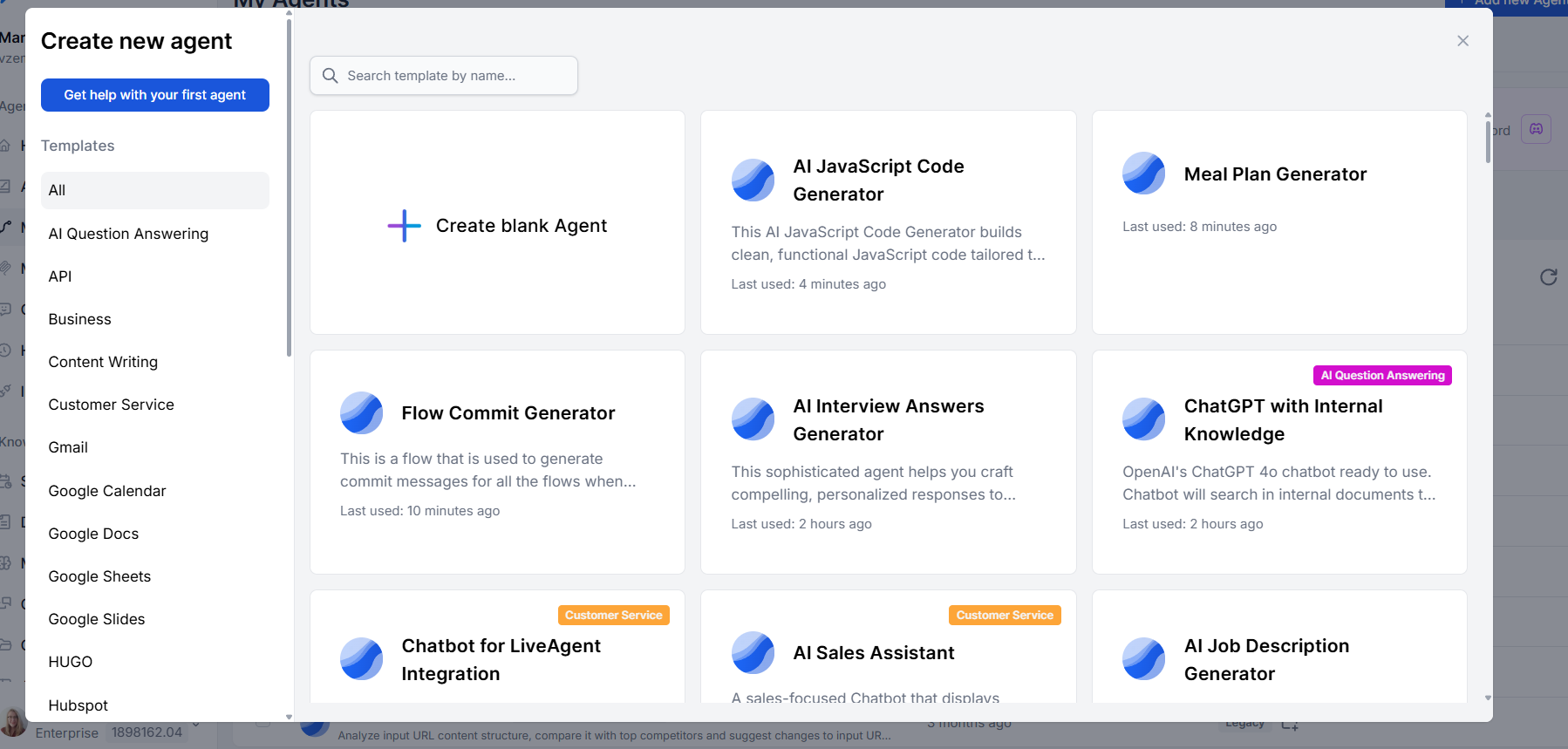Click 'Last used: 8 minutes ago' text

point(1199,227)
